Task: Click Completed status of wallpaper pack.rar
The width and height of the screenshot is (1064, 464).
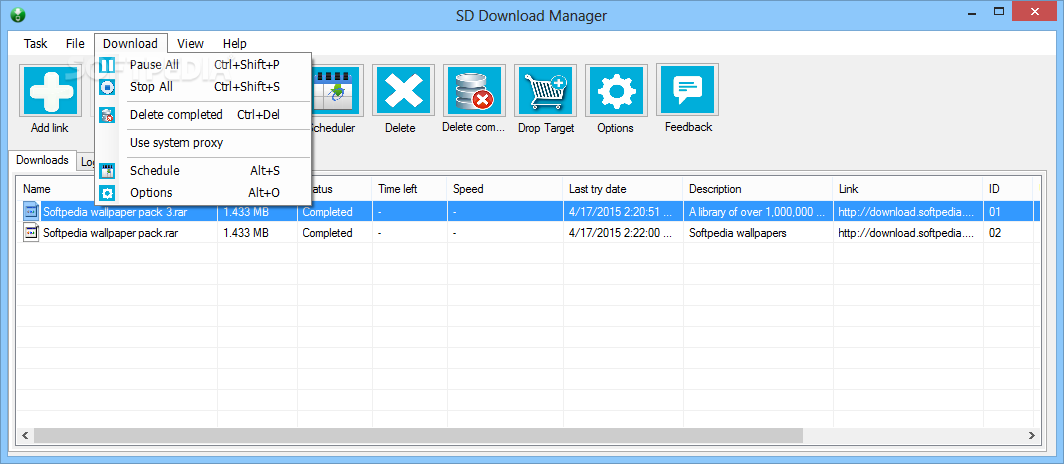Action: coord(327,233)
